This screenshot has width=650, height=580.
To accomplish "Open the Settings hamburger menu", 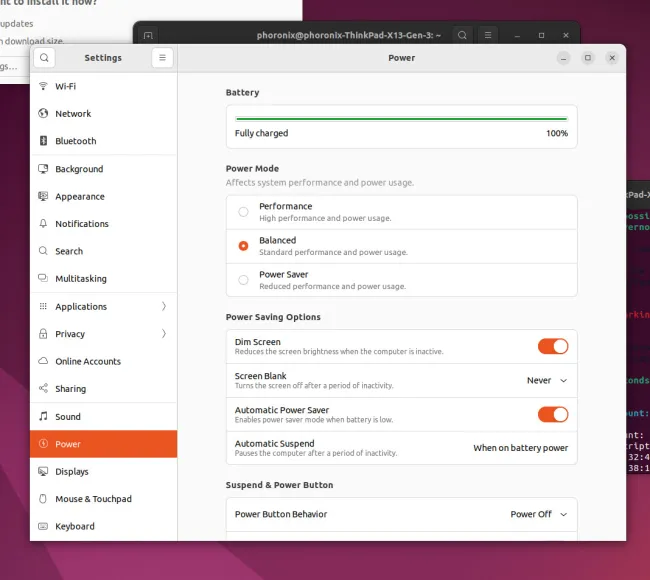I will coord(162,58).
